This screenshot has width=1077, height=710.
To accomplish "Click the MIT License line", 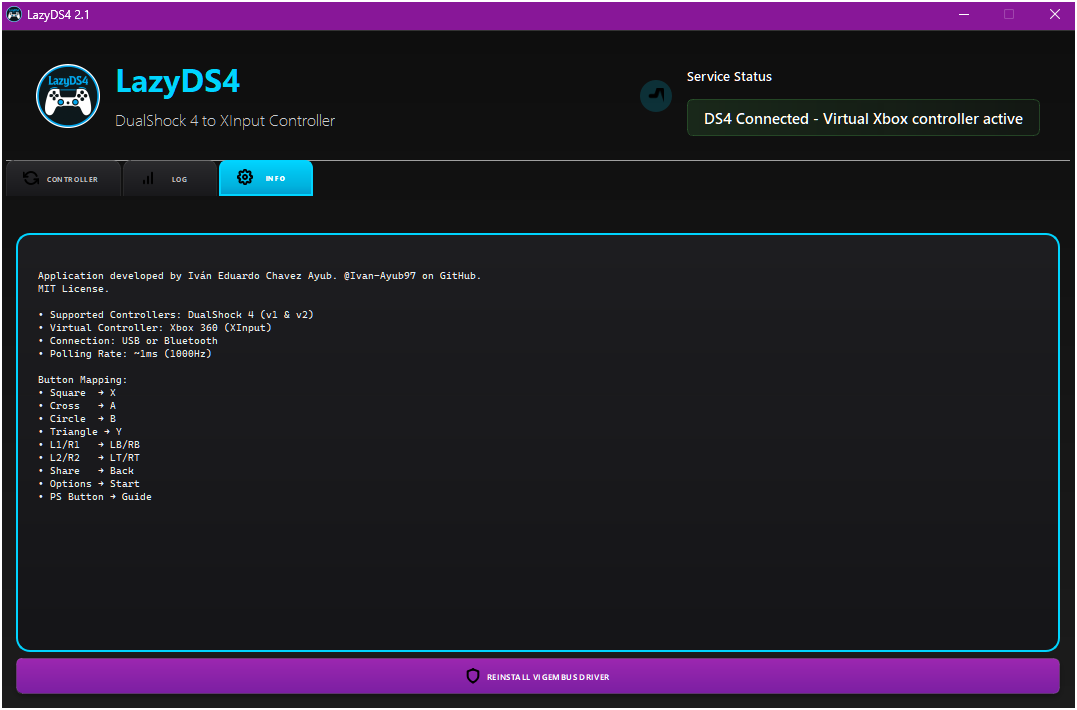I will tap(73, 289).
